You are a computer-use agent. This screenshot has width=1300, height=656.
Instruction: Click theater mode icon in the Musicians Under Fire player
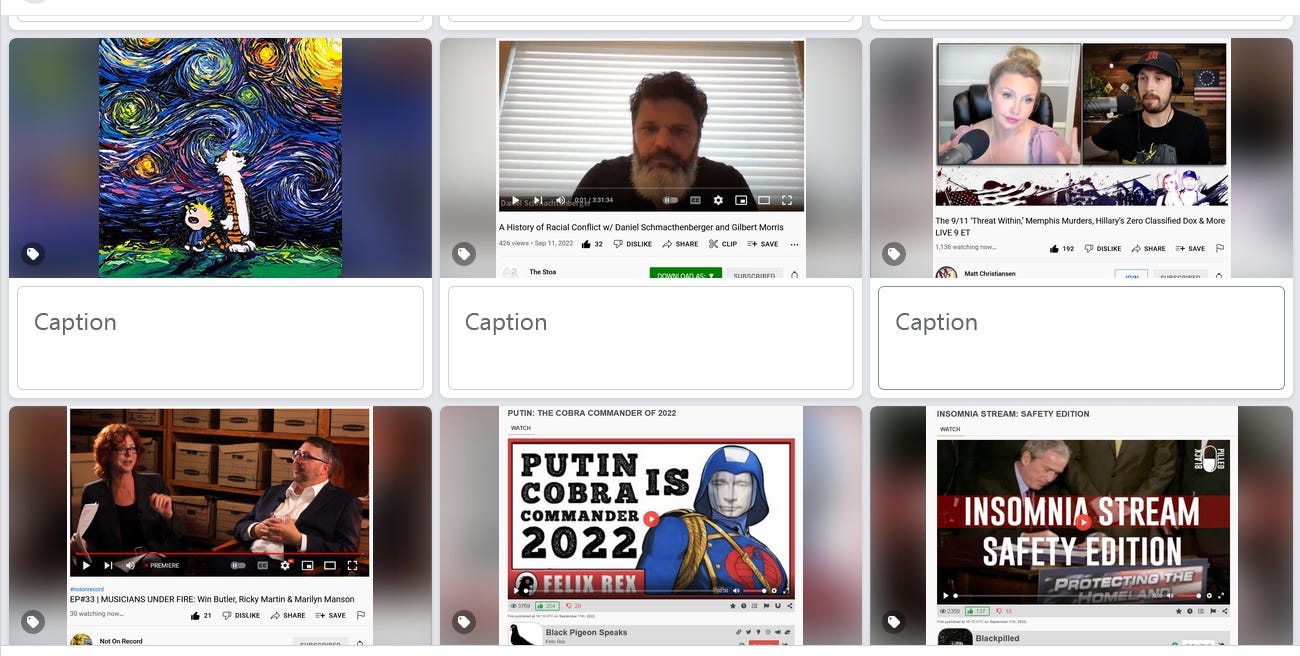(330, 565)
